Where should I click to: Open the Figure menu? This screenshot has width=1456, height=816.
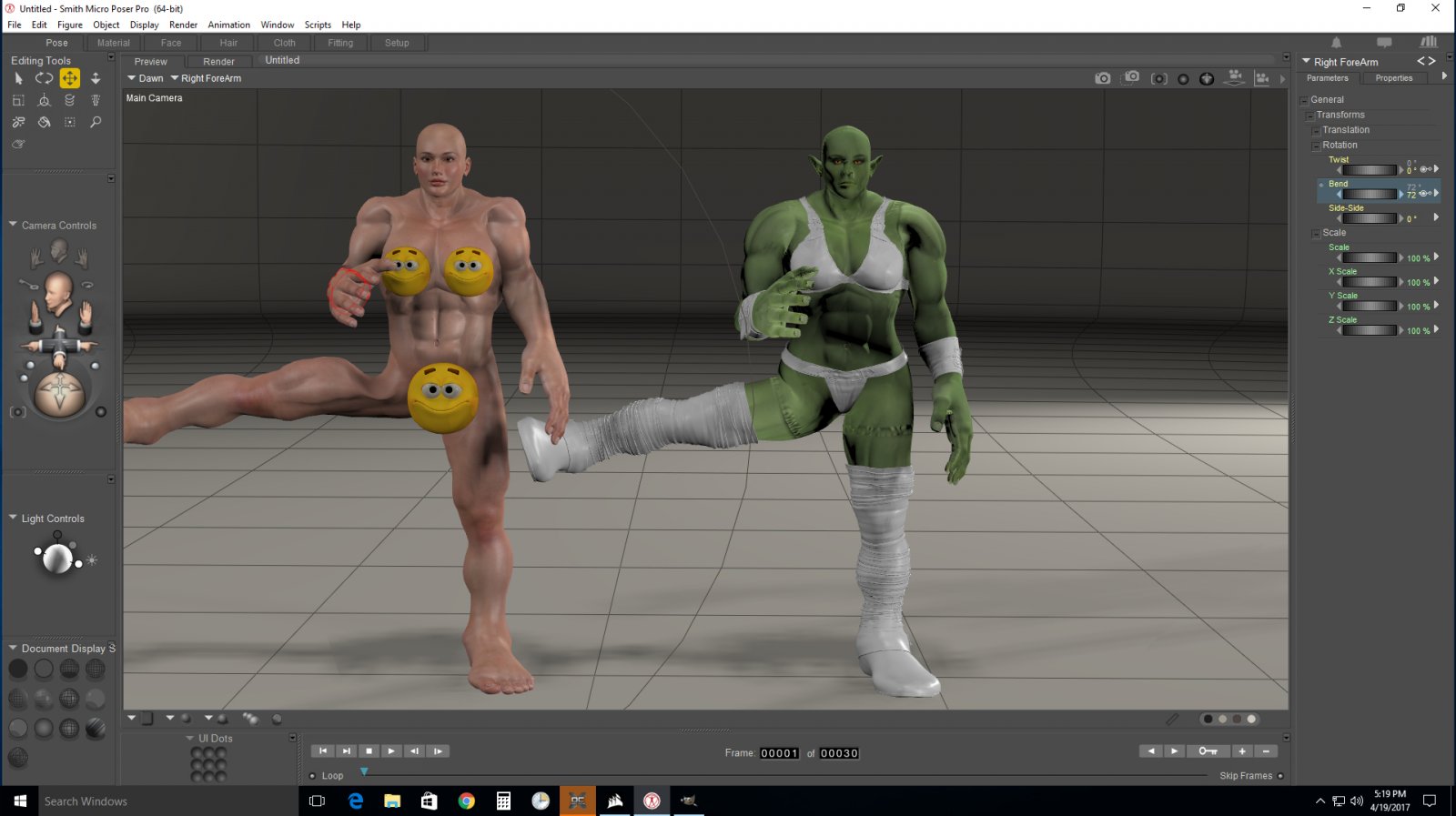coord(70,25)
